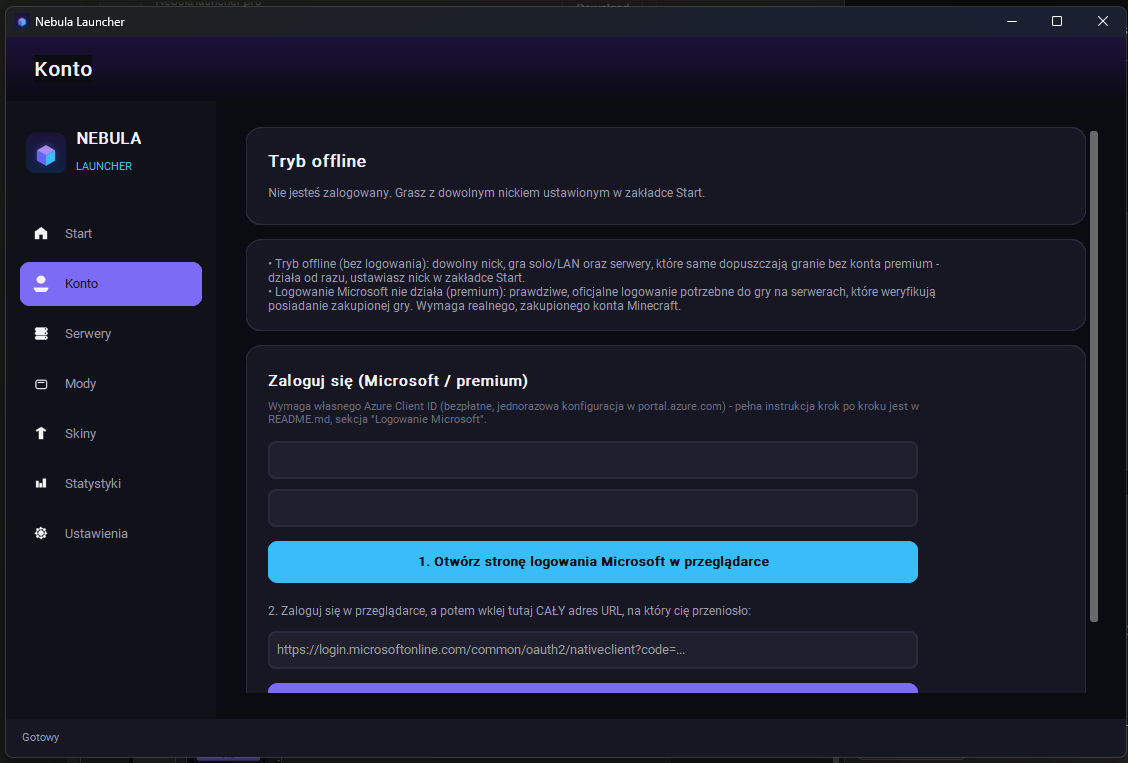
Task: Click step 2 'Zaloguj się w przeglądarce' instruction
Action: point(509,611)
